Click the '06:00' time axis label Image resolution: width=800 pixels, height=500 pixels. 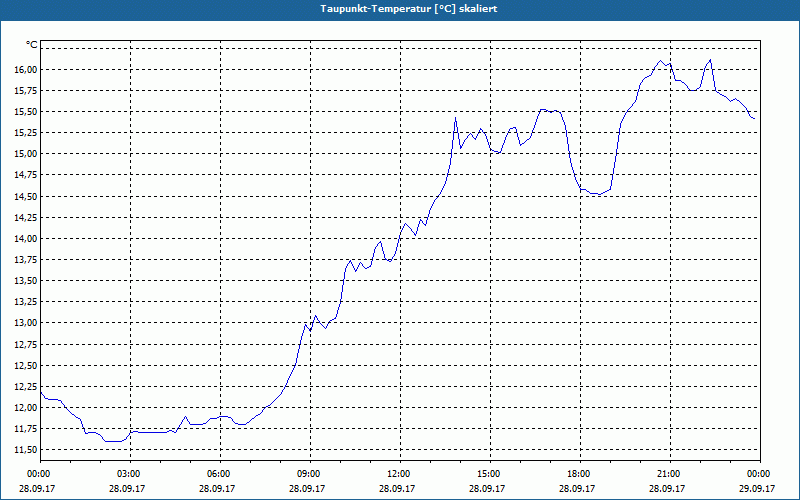(x=217, y=474)
